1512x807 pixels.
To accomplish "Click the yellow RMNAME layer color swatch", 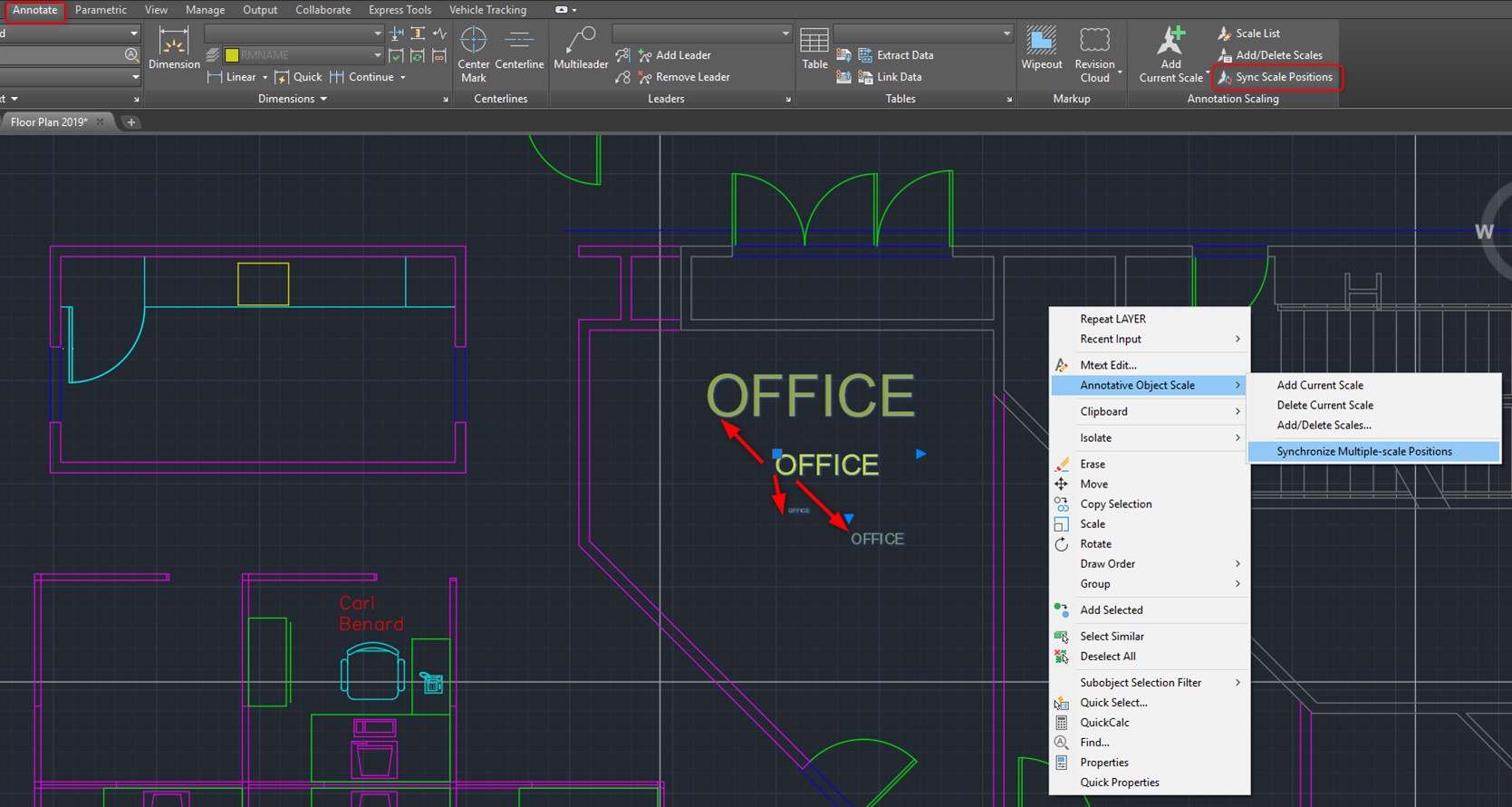I will (232, 55).
